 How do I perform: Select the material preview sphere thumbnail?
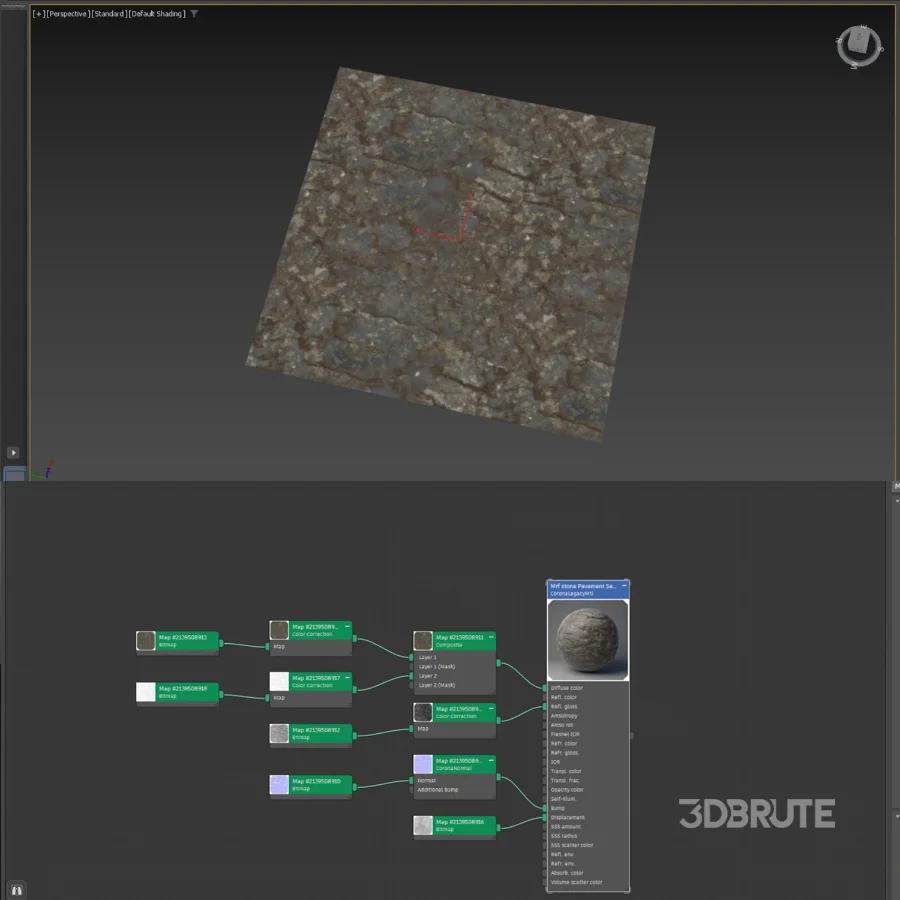588,639
